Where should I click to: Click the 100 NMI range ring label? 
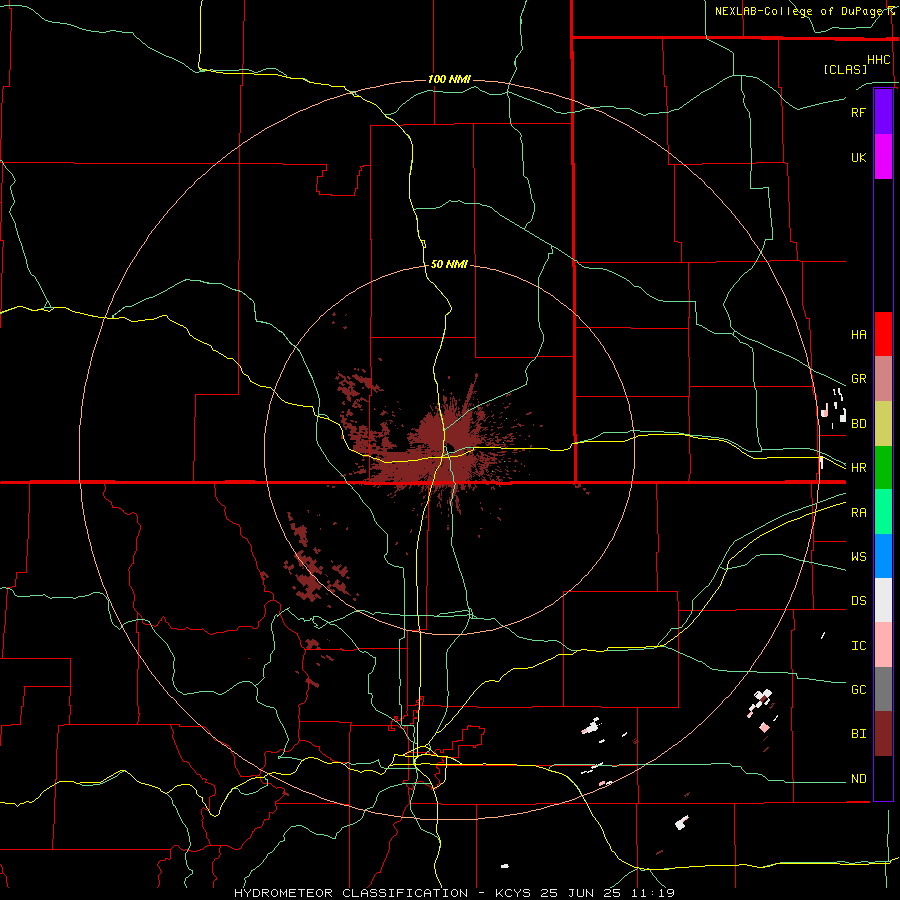click(x=449, y=79)
